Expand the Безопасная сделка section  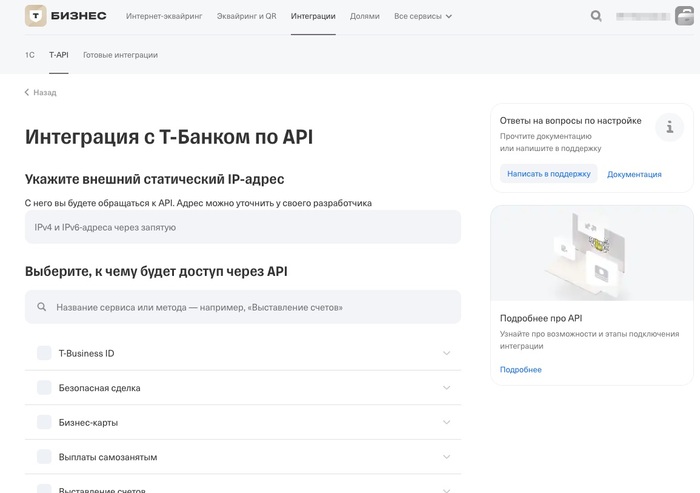[446, 388]
